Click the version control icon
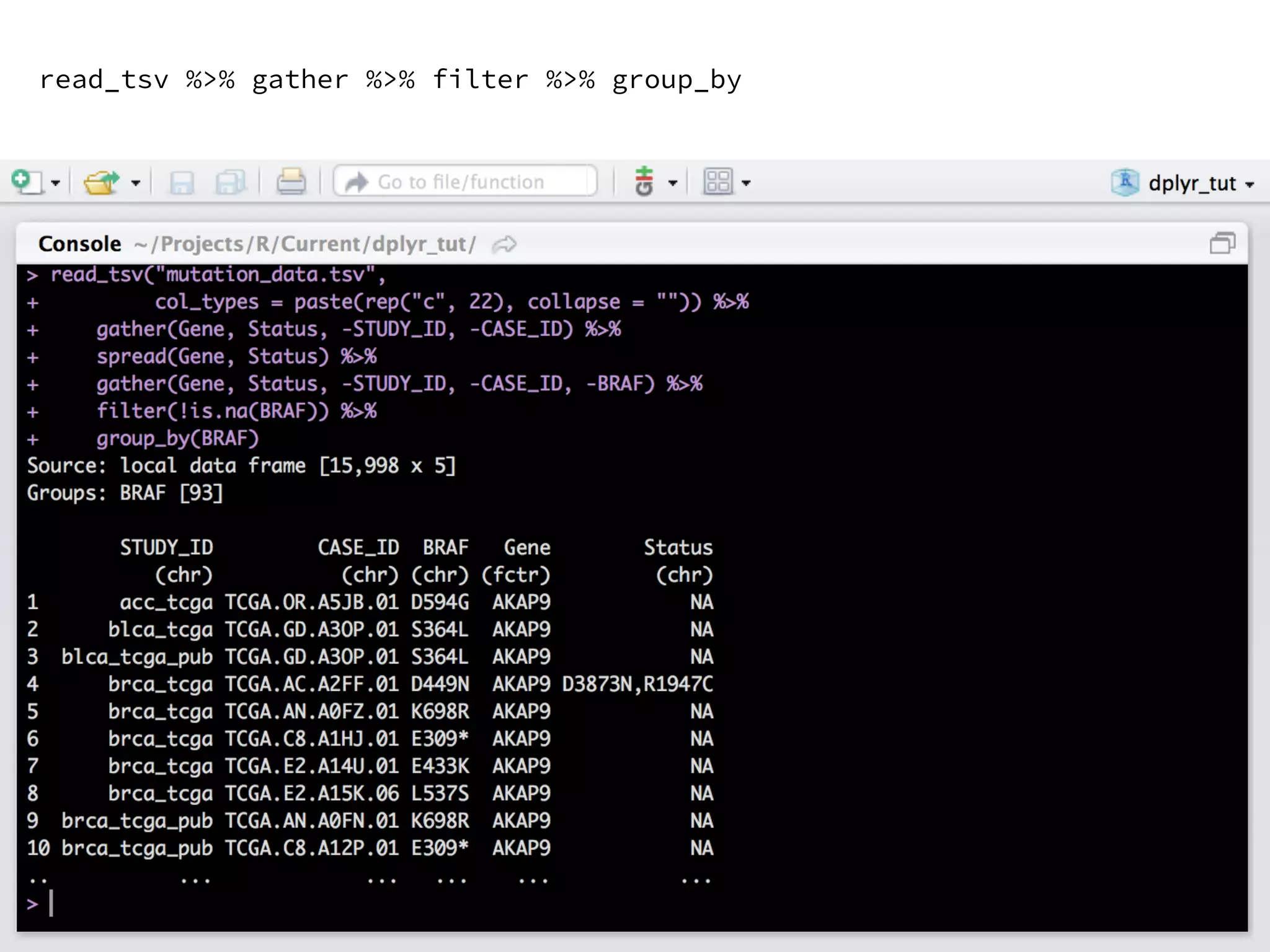Screen dimensions: 1270x952 (644, 182)
